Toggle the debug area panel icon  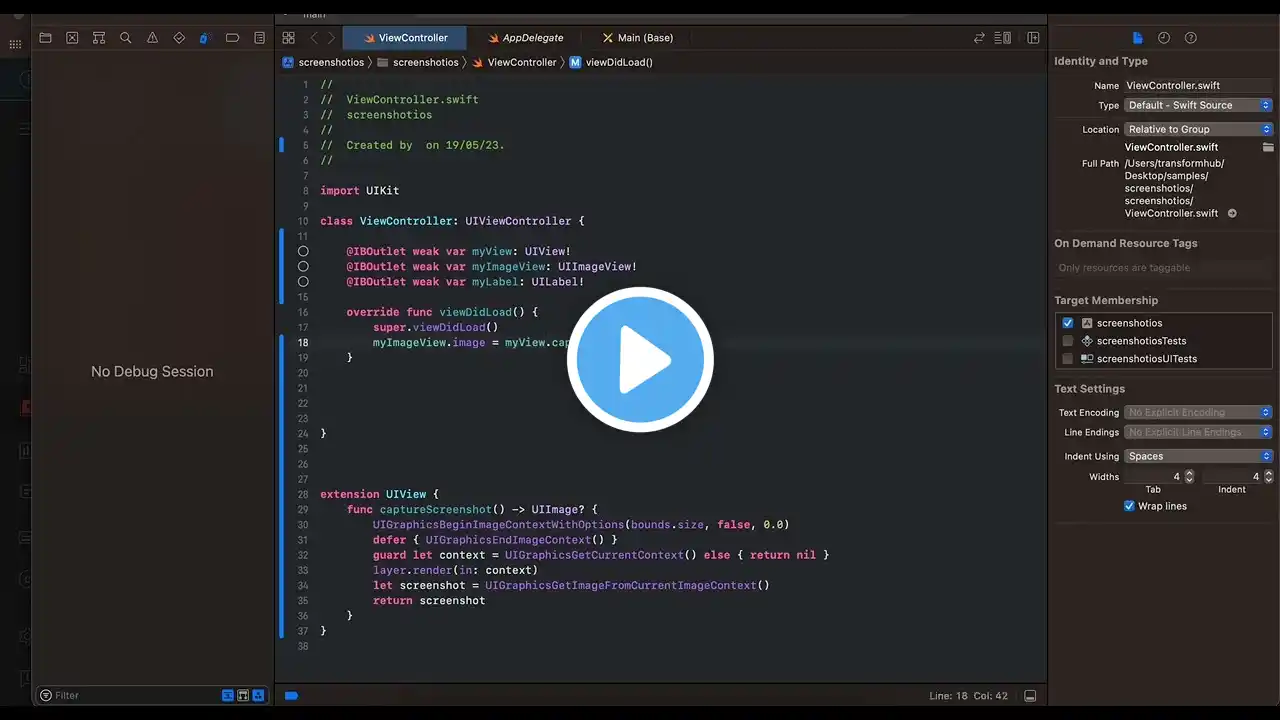click(1030, 695)
